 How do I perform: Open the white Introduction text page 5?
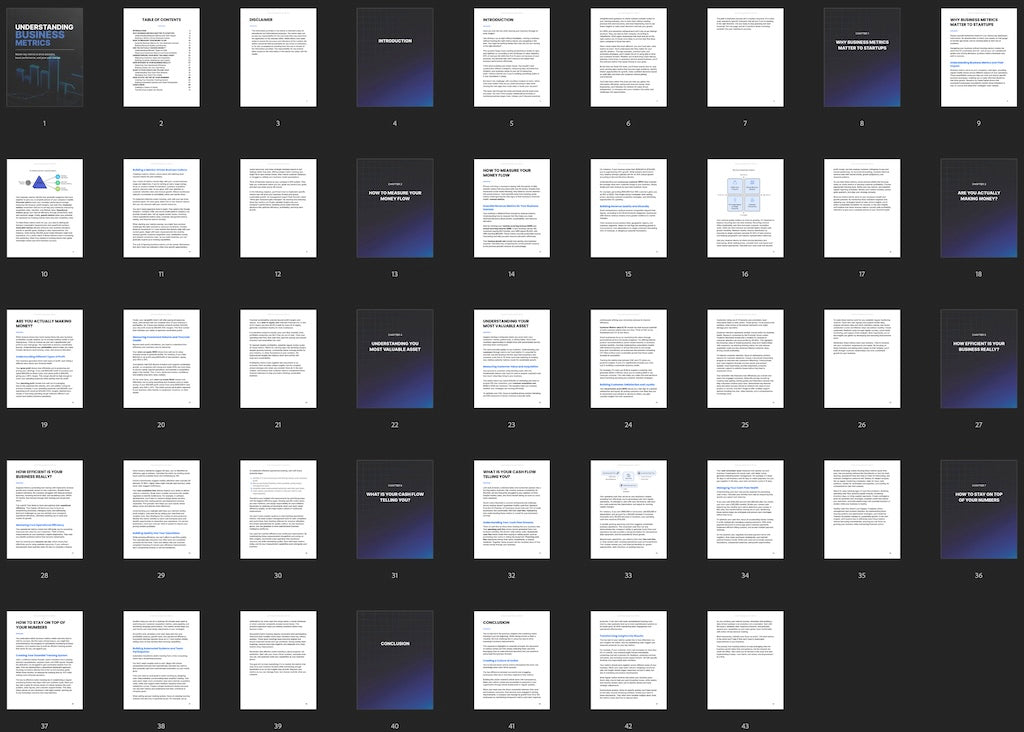(x=512, y=58)
